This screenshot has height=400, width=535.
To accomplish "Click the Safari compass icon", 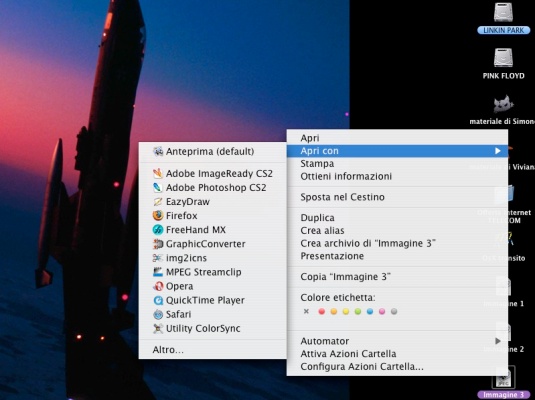I will 158,314.
